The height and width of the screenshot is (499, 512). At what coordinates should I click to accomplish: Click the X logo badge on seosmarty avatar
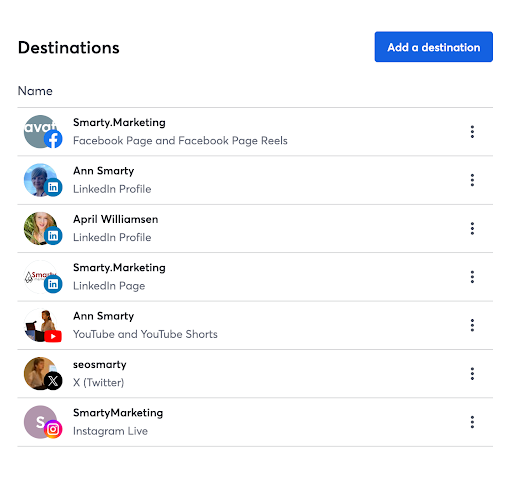tap(53, 381)
